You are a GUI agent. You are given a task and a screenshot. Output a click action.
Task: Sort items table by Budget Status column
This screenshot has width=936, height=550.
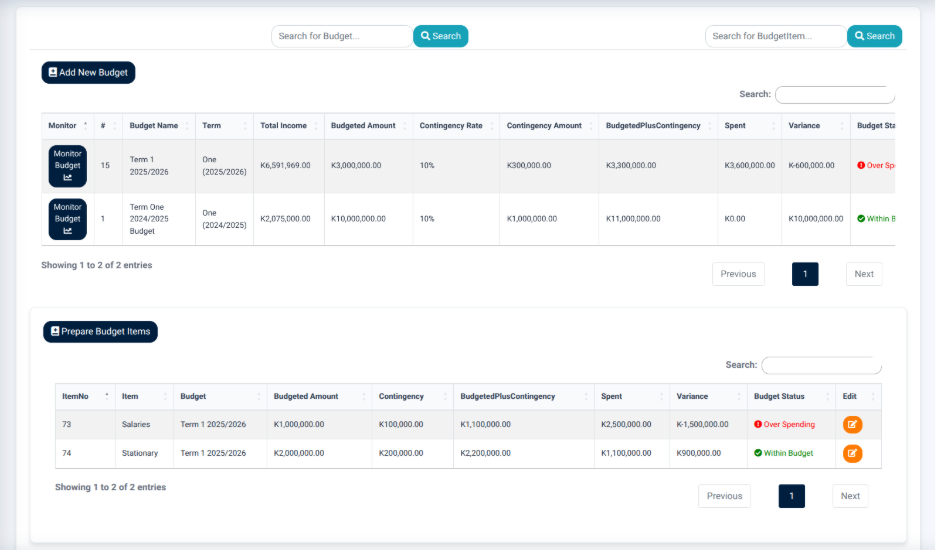coord(791,397)
